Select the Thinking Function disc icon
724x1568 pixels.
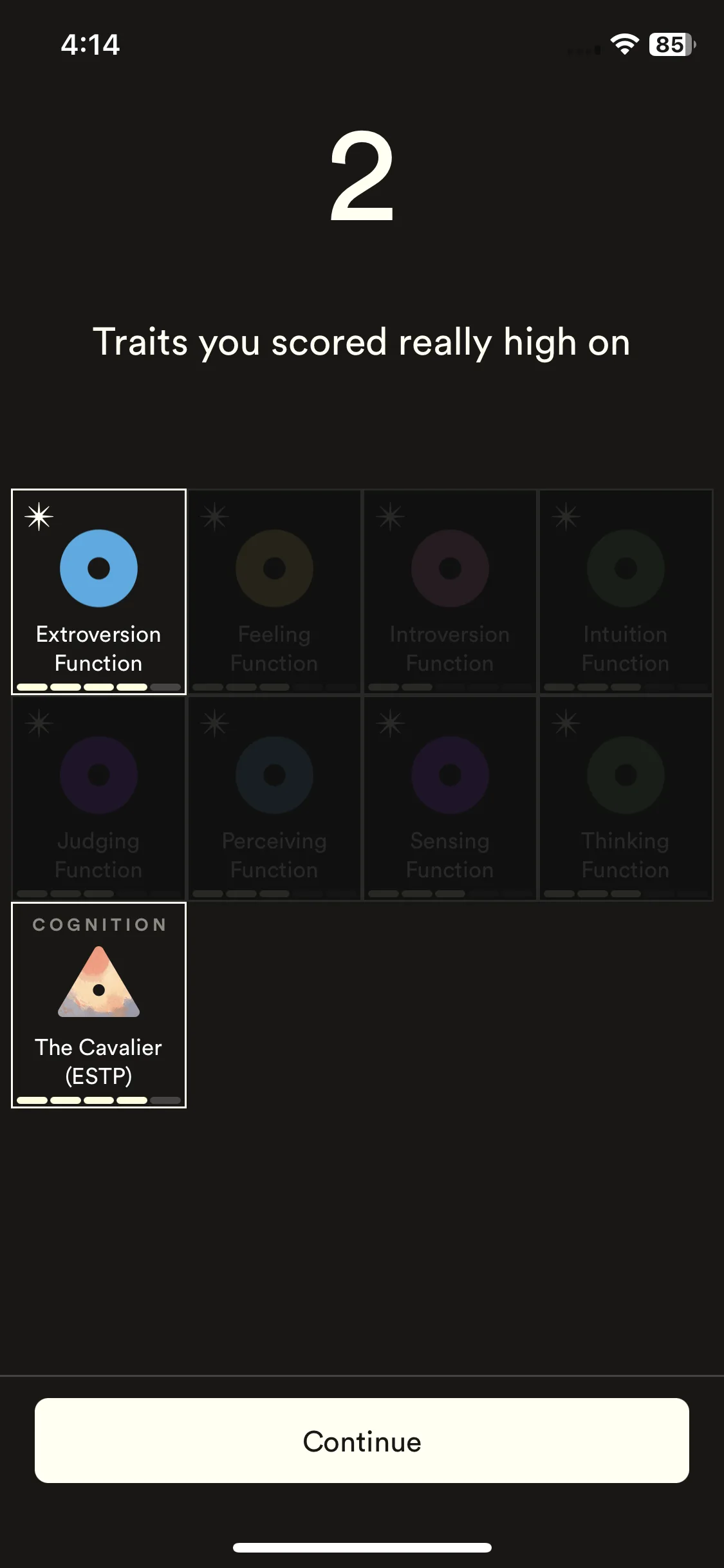626,775
